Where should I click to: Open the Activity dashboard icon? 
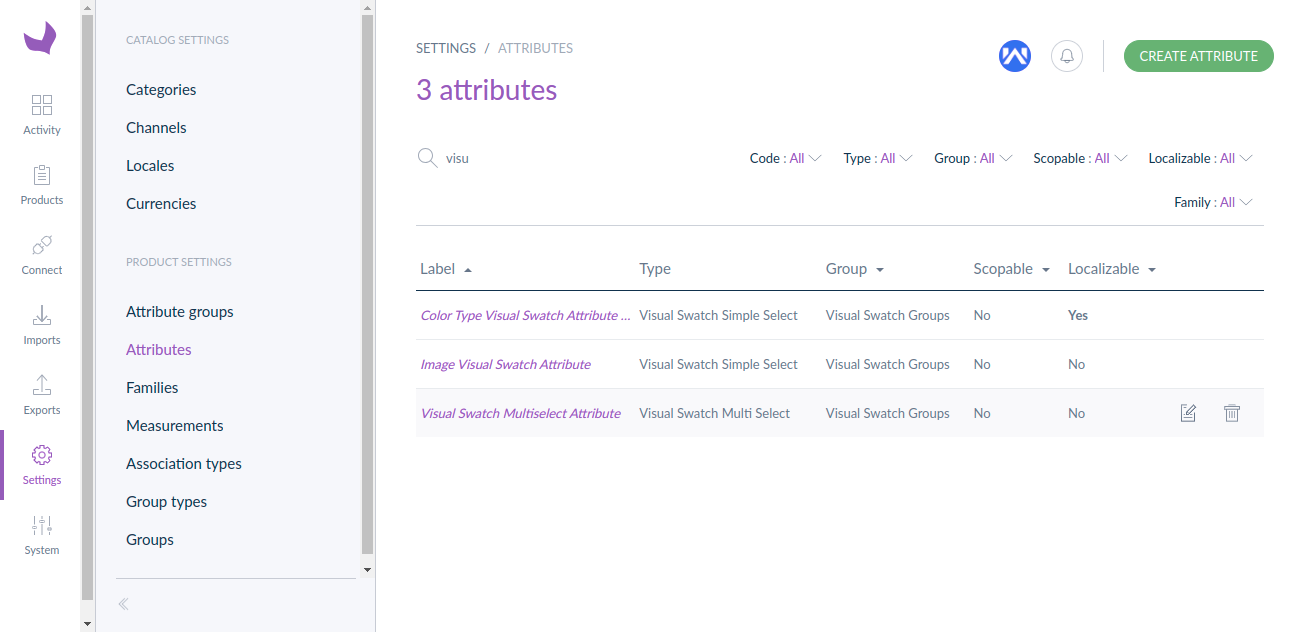(42, 105)
